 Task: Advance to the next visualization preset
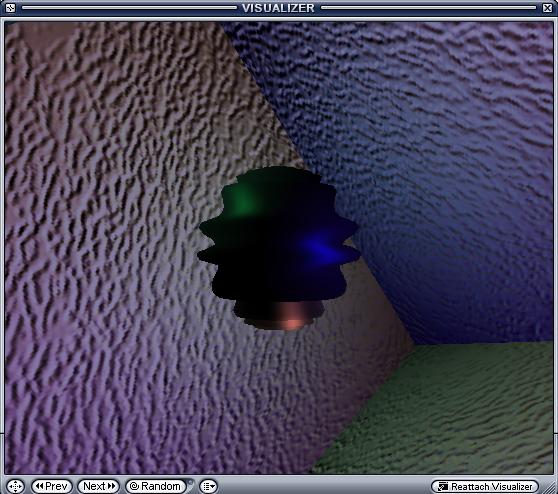click(99, 486)
